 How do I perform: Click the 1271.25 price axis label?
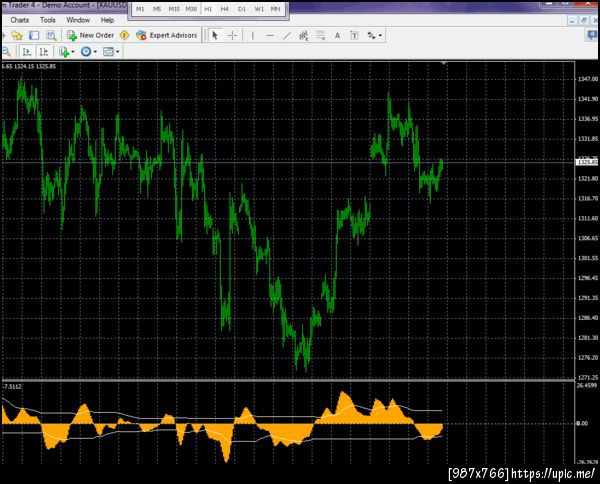click(588, 377)
